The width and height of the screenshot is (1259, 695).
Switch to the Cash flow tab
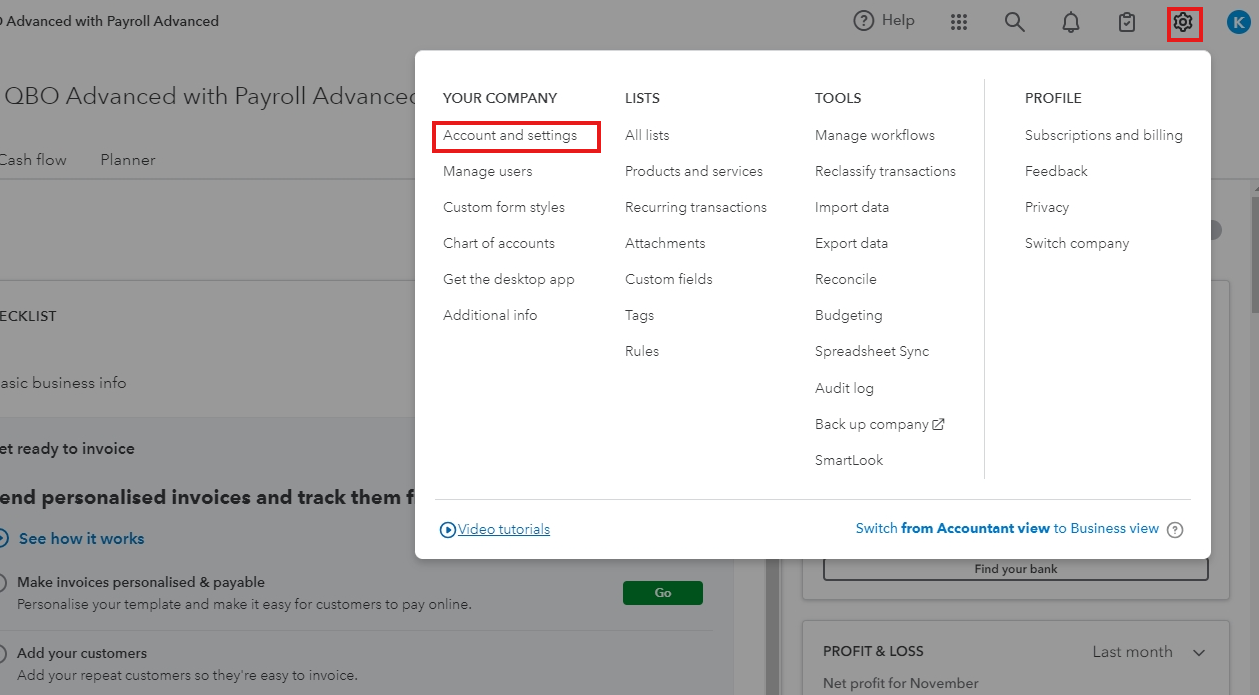point(33,159)
